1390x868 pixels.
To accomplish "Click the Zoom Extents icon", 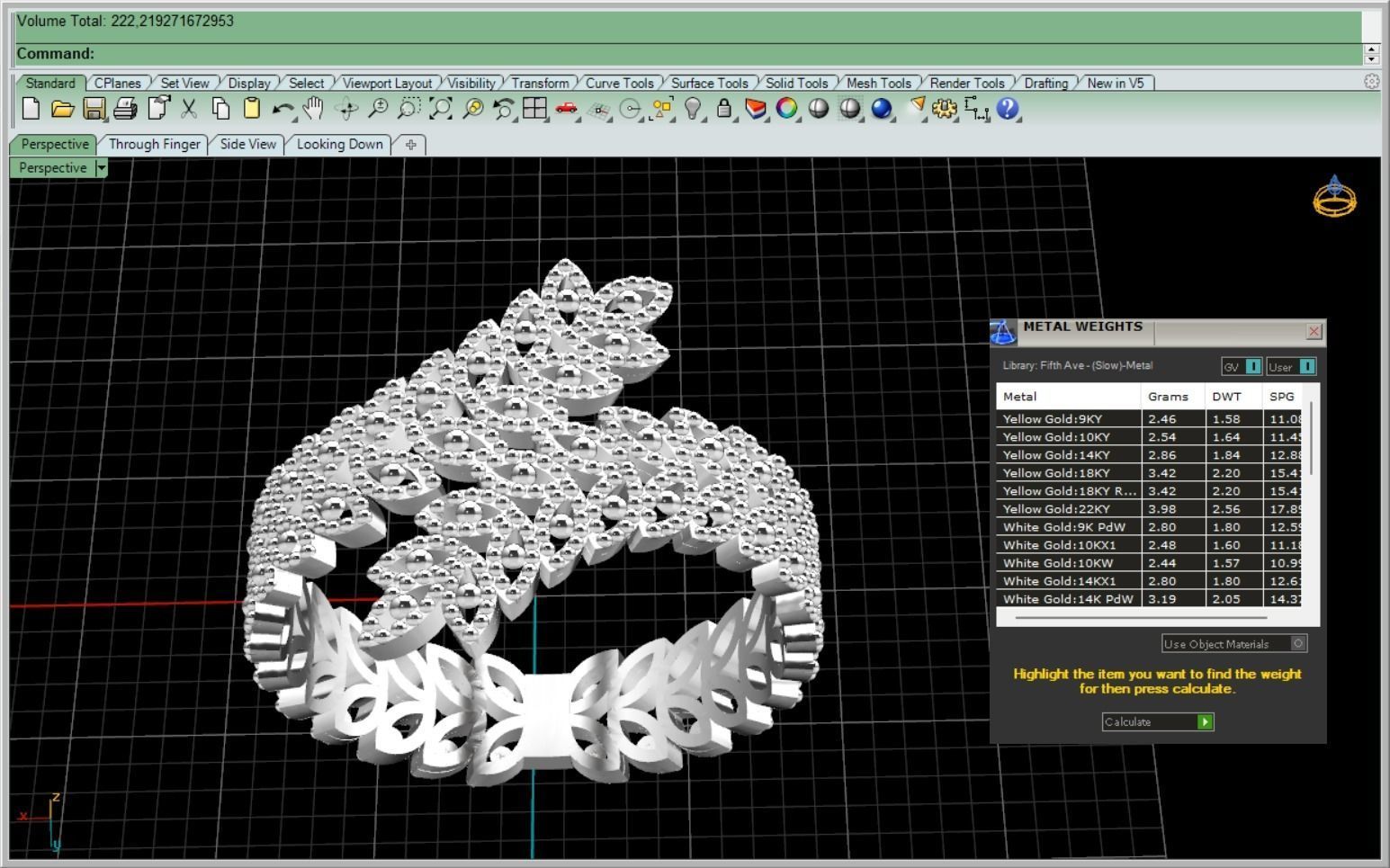I will (441, 109).
